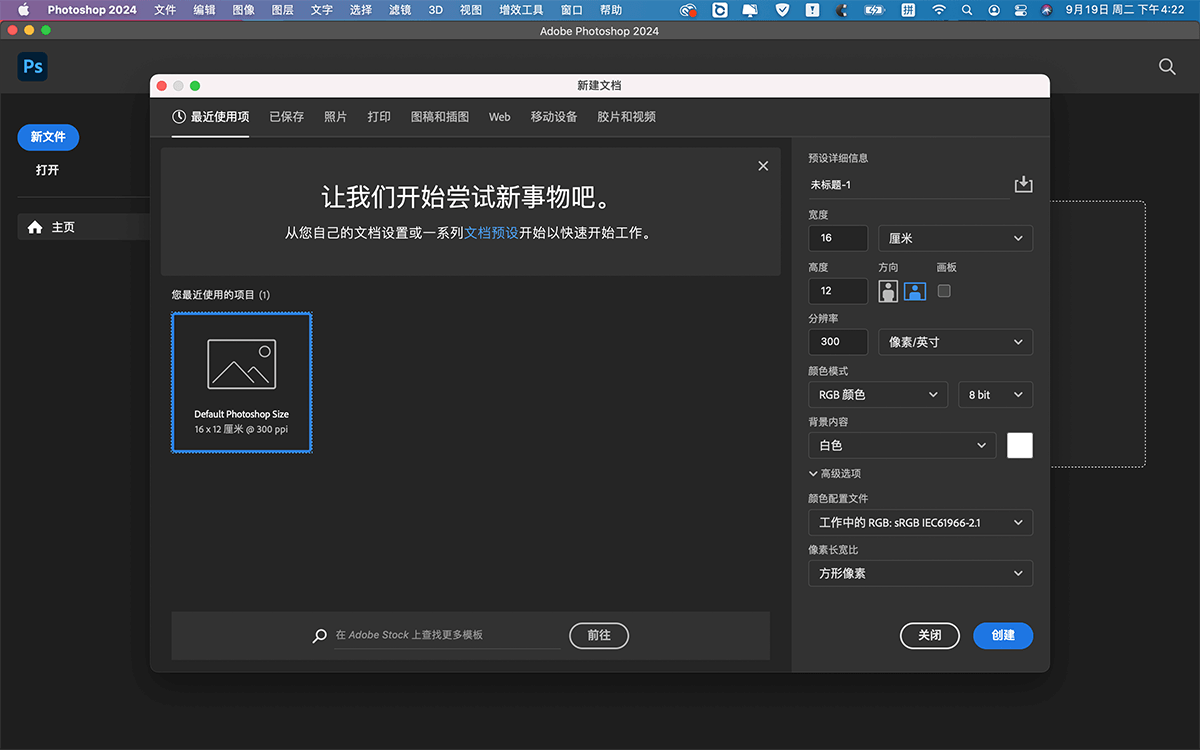Switch to the 移动设备 tab

tap(554, 117)
